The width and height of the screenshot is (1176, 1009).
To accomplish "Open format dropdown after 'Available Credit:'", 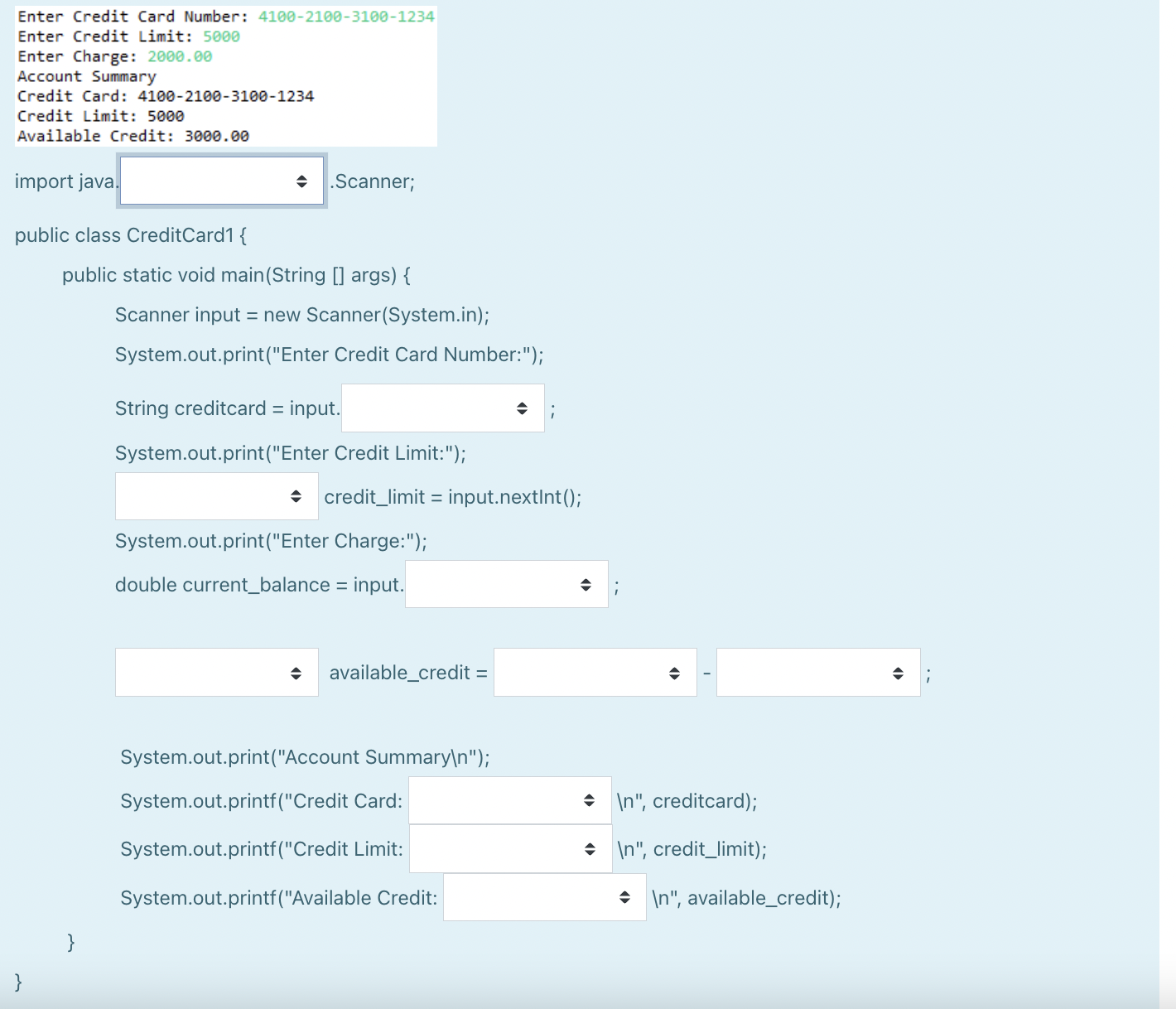I will [545, 897].
